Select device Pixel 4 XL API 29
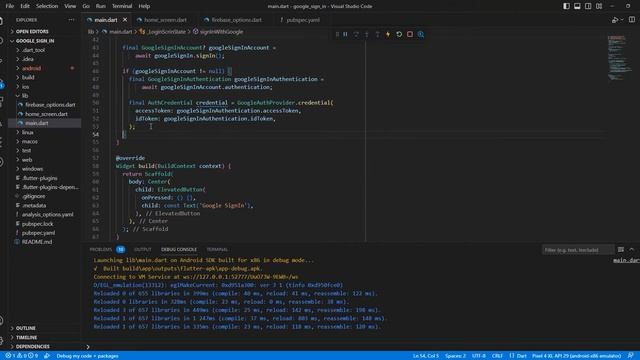The image size is (640, 360). [576, 356]
